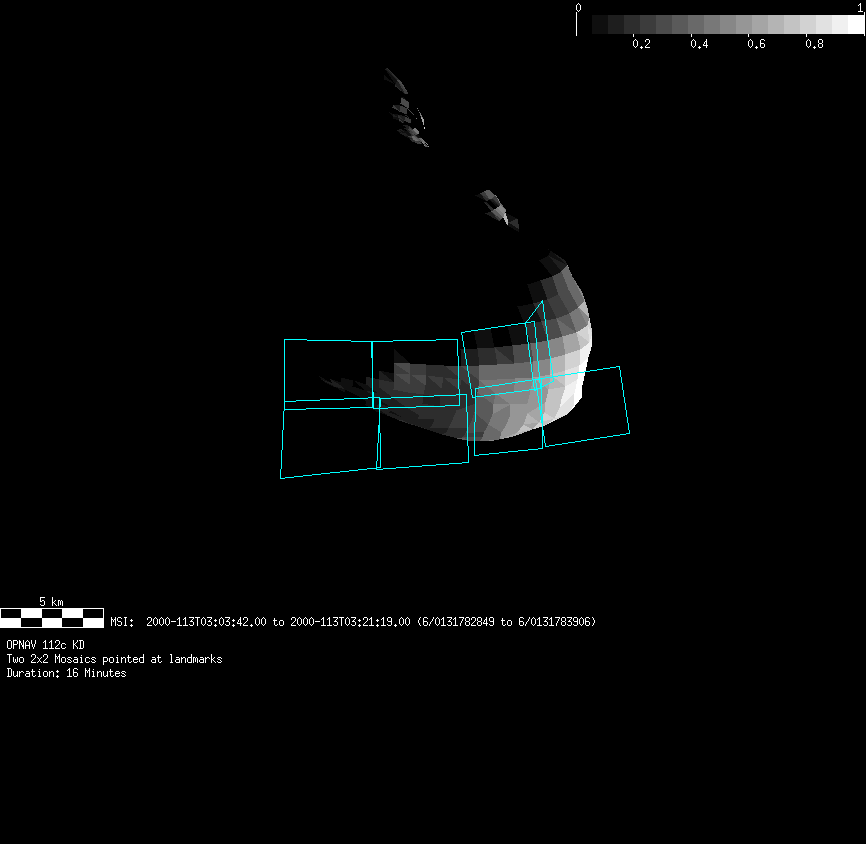
Task: Select the MSI start time 2000-113T03:03:42.00
Action: point(206,622)
